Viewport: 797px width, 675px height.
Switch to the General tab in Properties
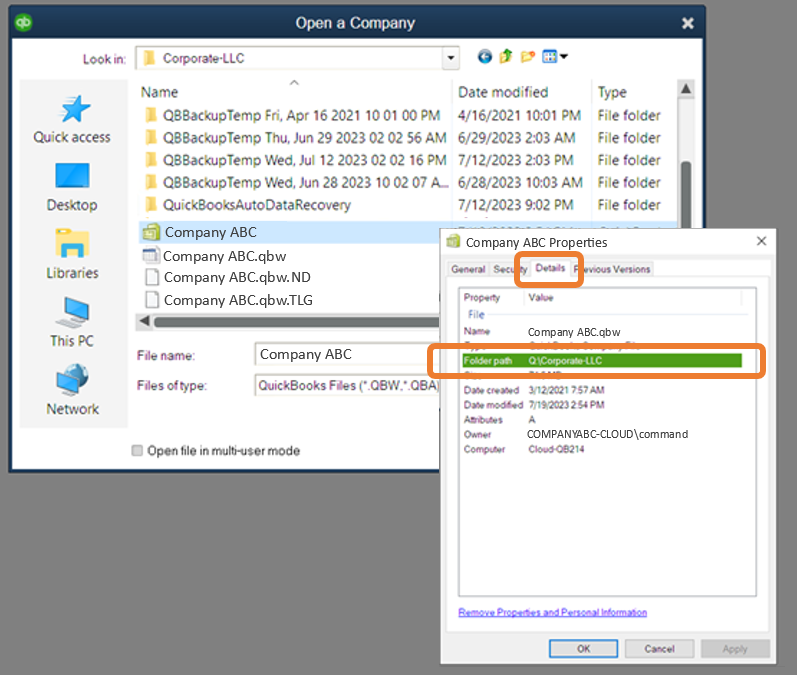(x=468, y=269)
